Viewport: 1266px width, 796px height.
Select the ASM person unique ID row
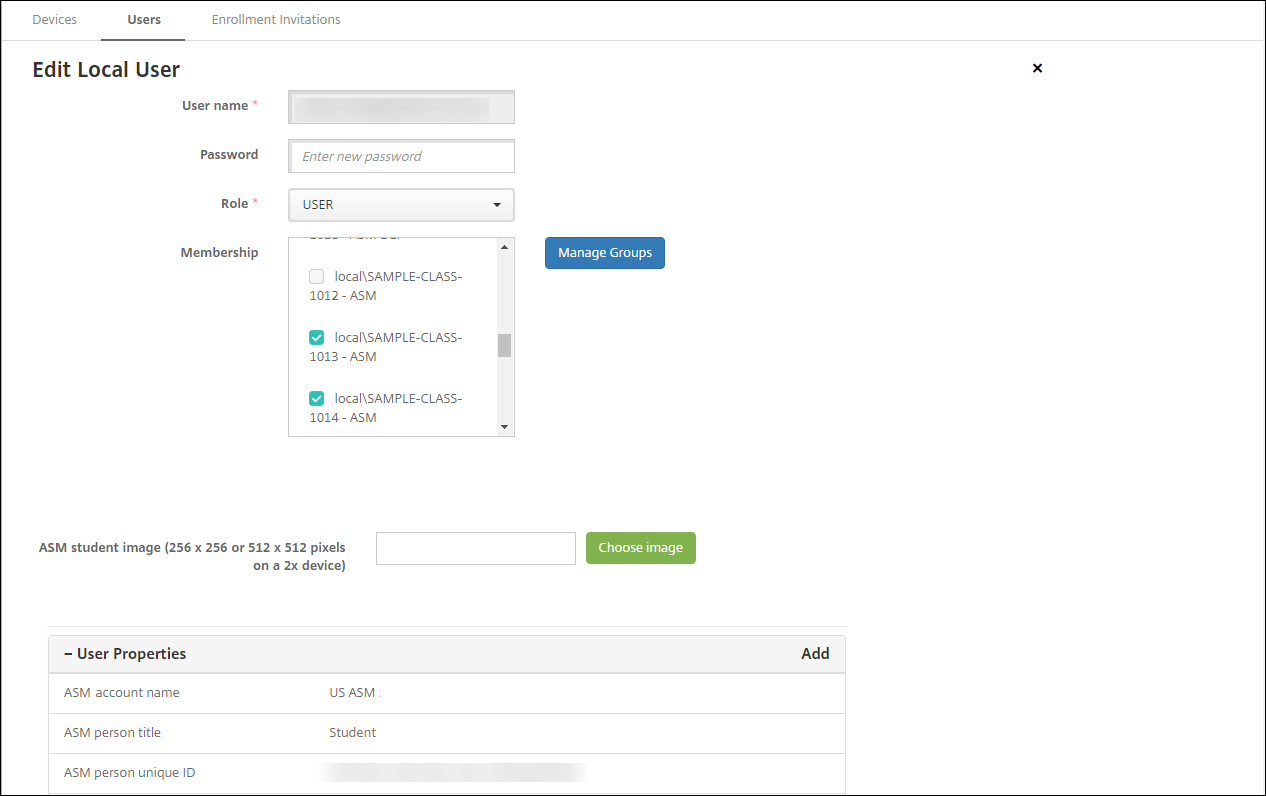447,773
